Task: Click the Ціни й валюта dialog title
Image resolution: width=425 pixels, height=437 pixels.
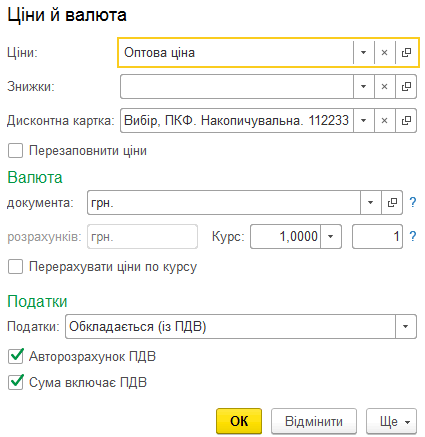Action: pyautogui.click(x=67, y=15)
